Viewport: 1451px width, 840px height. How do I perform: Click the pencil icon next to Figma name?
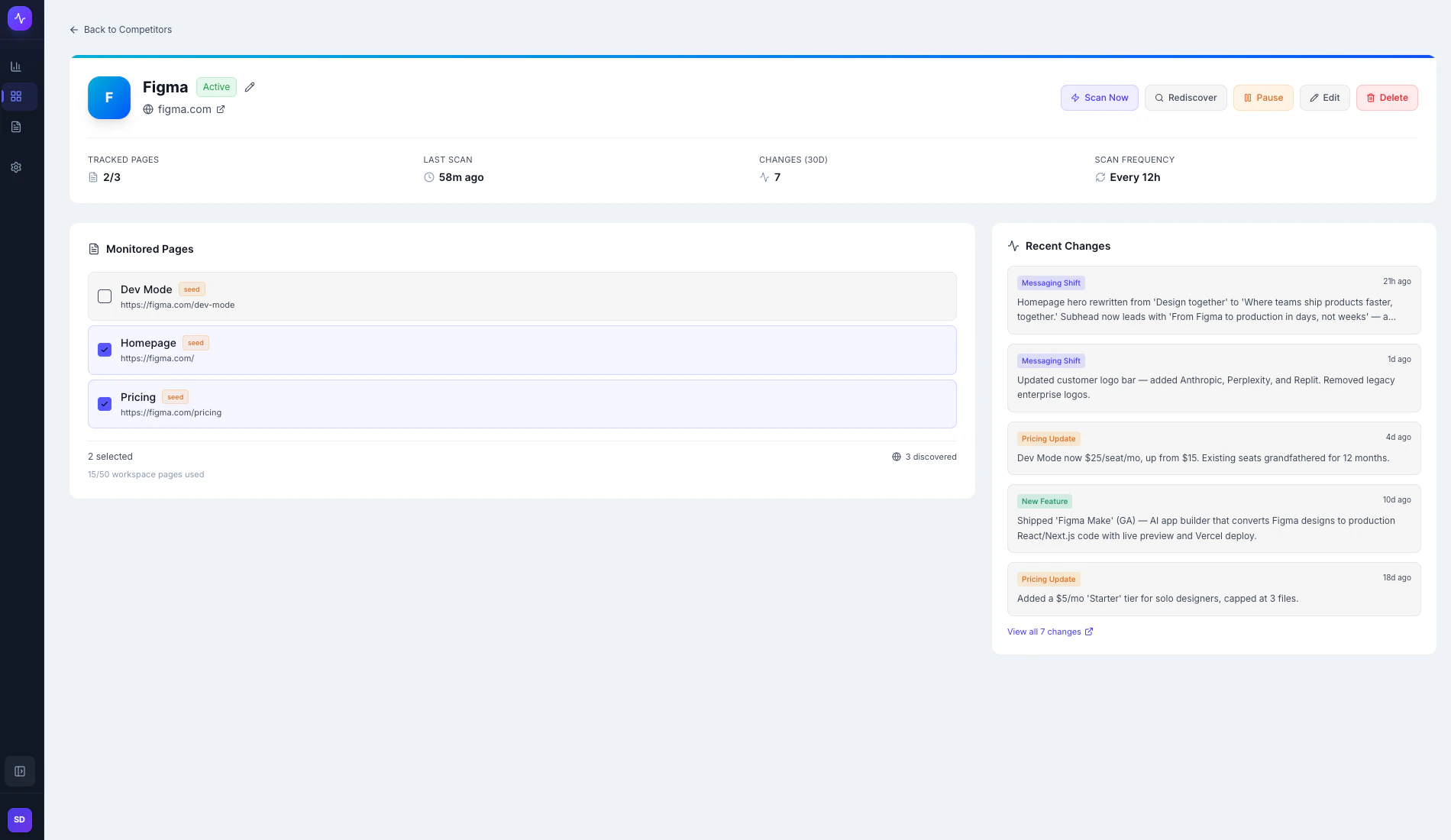click(x=250, y=87)
